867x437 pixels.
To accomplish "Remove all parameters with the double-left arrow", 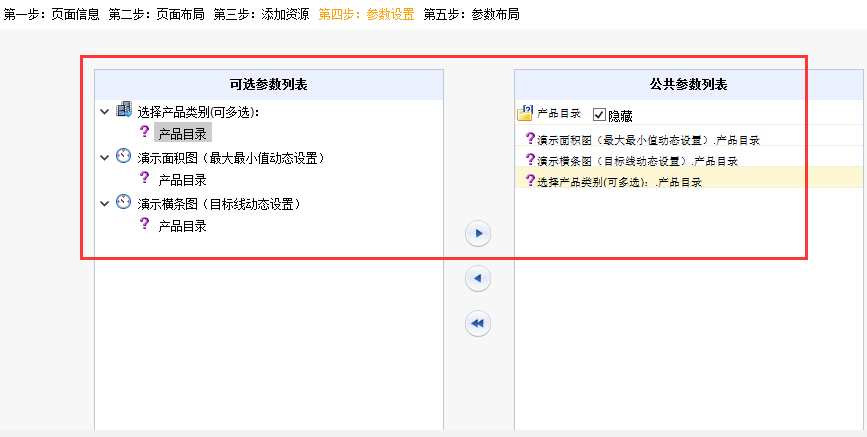I will pyautogui.click(x=478, y=324).
